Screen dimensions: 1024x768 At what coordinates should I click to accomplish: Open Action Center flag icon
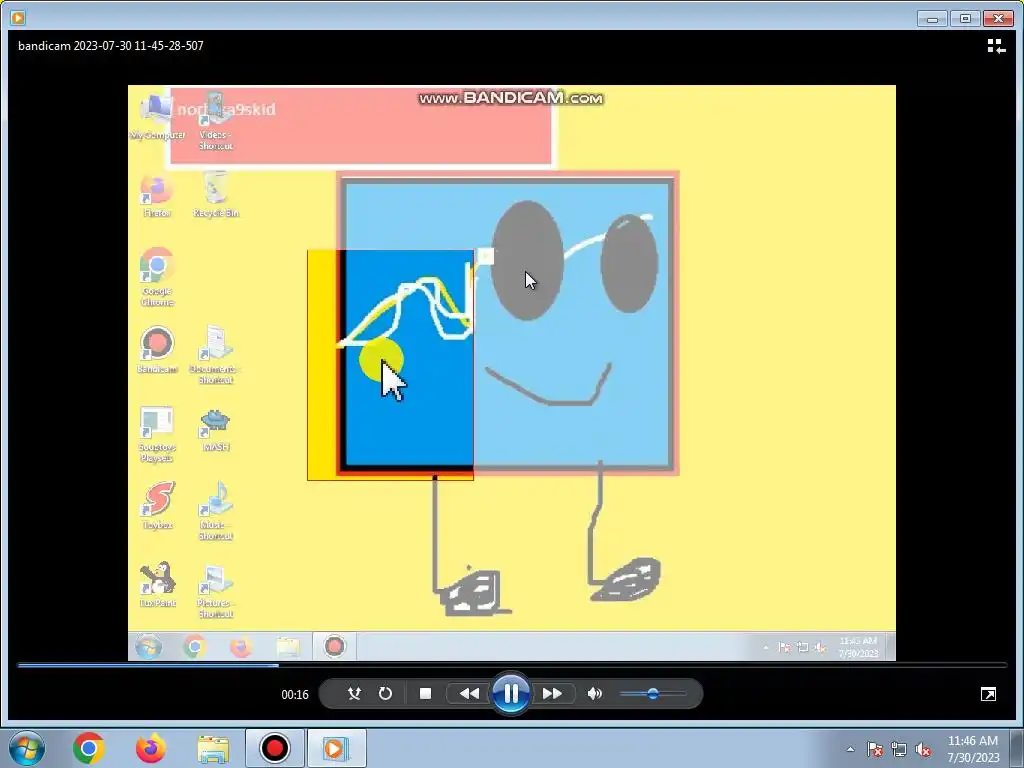874,749
